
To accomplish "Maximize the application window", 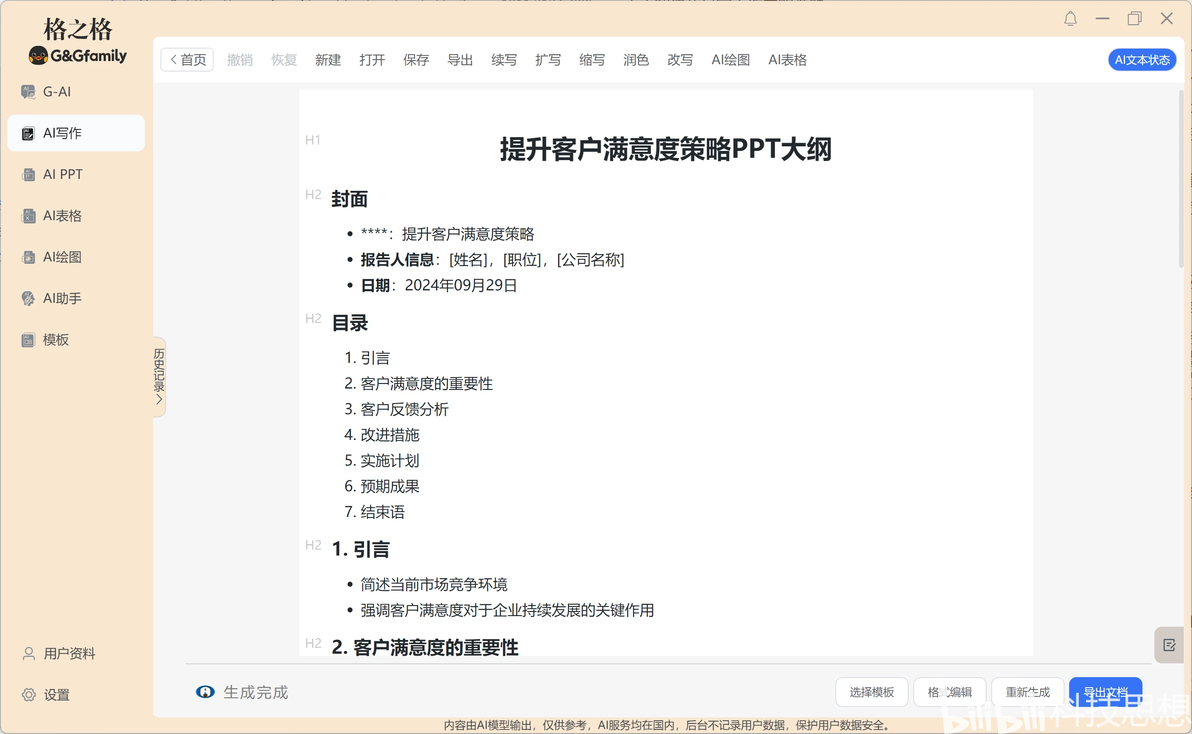I will pyautogui.click(x=1134, y=18).
